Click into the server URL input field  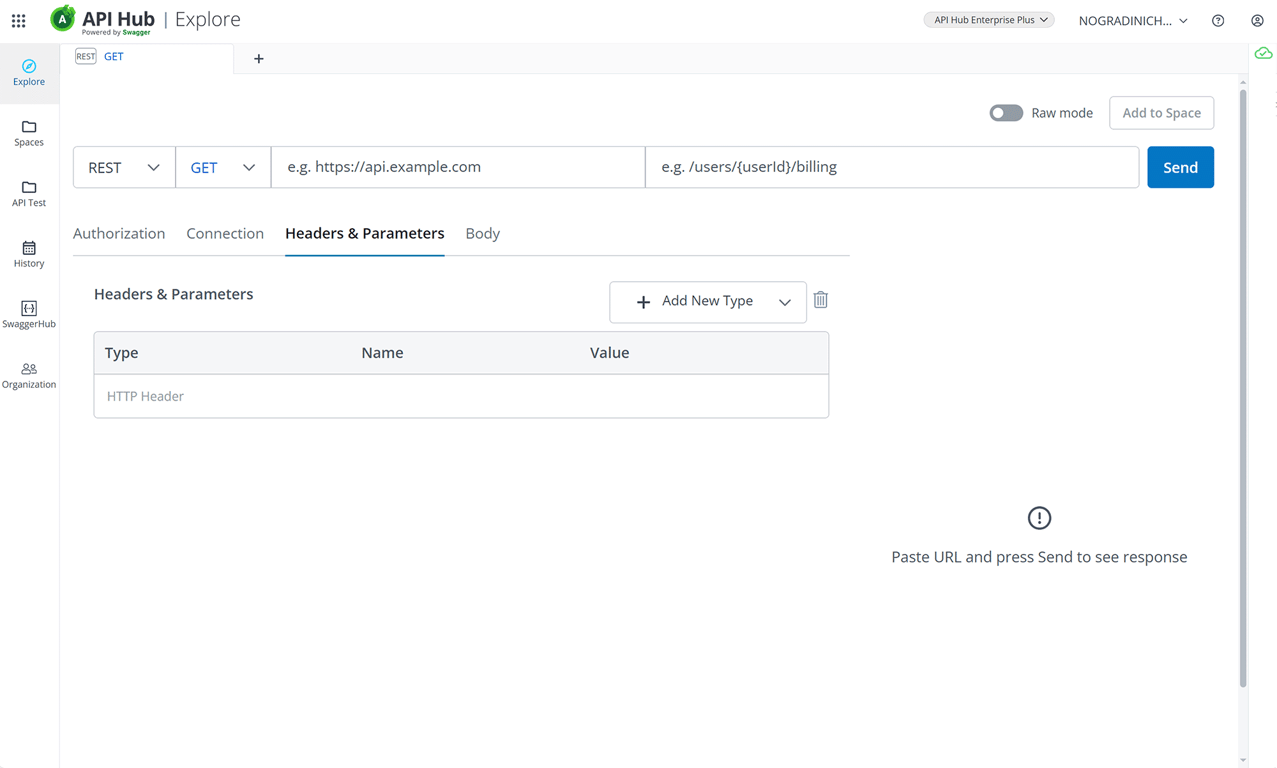pos(458,167)
